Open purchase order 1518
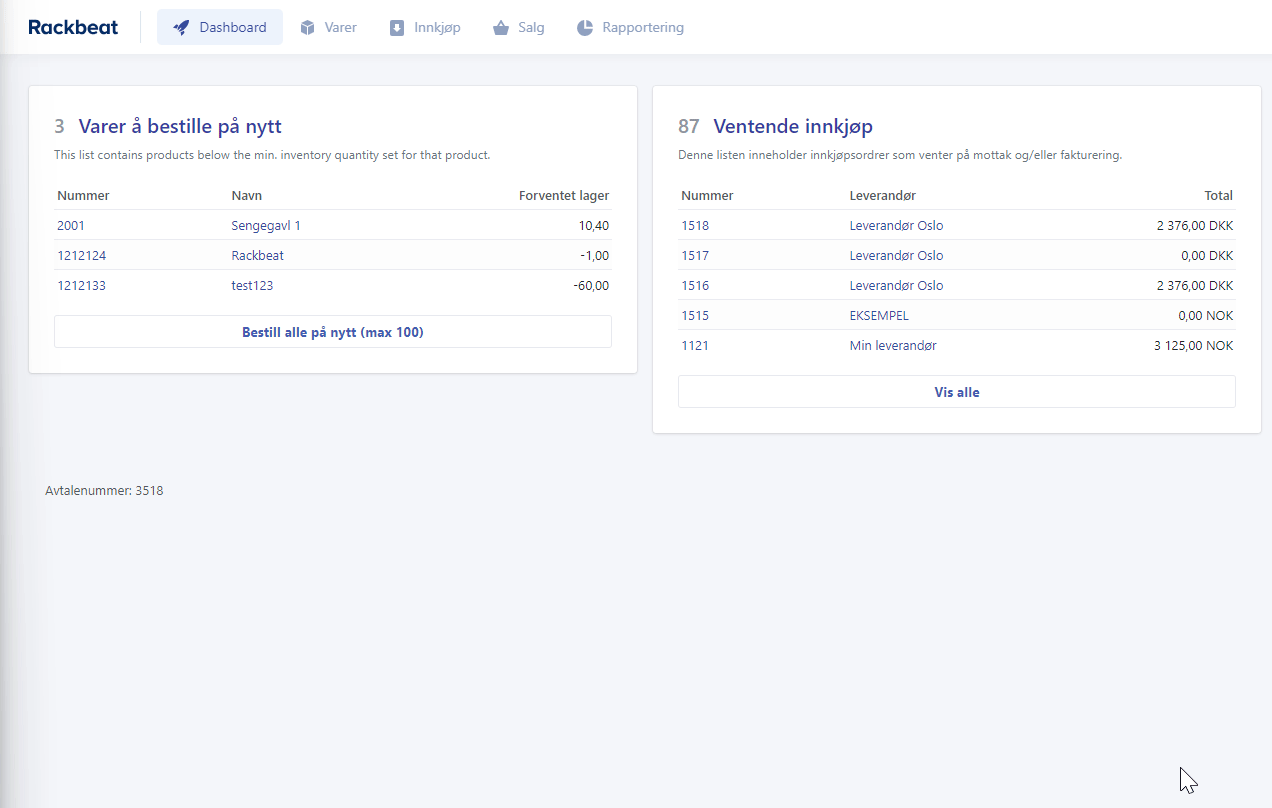1272x808 pixels. 695,225
